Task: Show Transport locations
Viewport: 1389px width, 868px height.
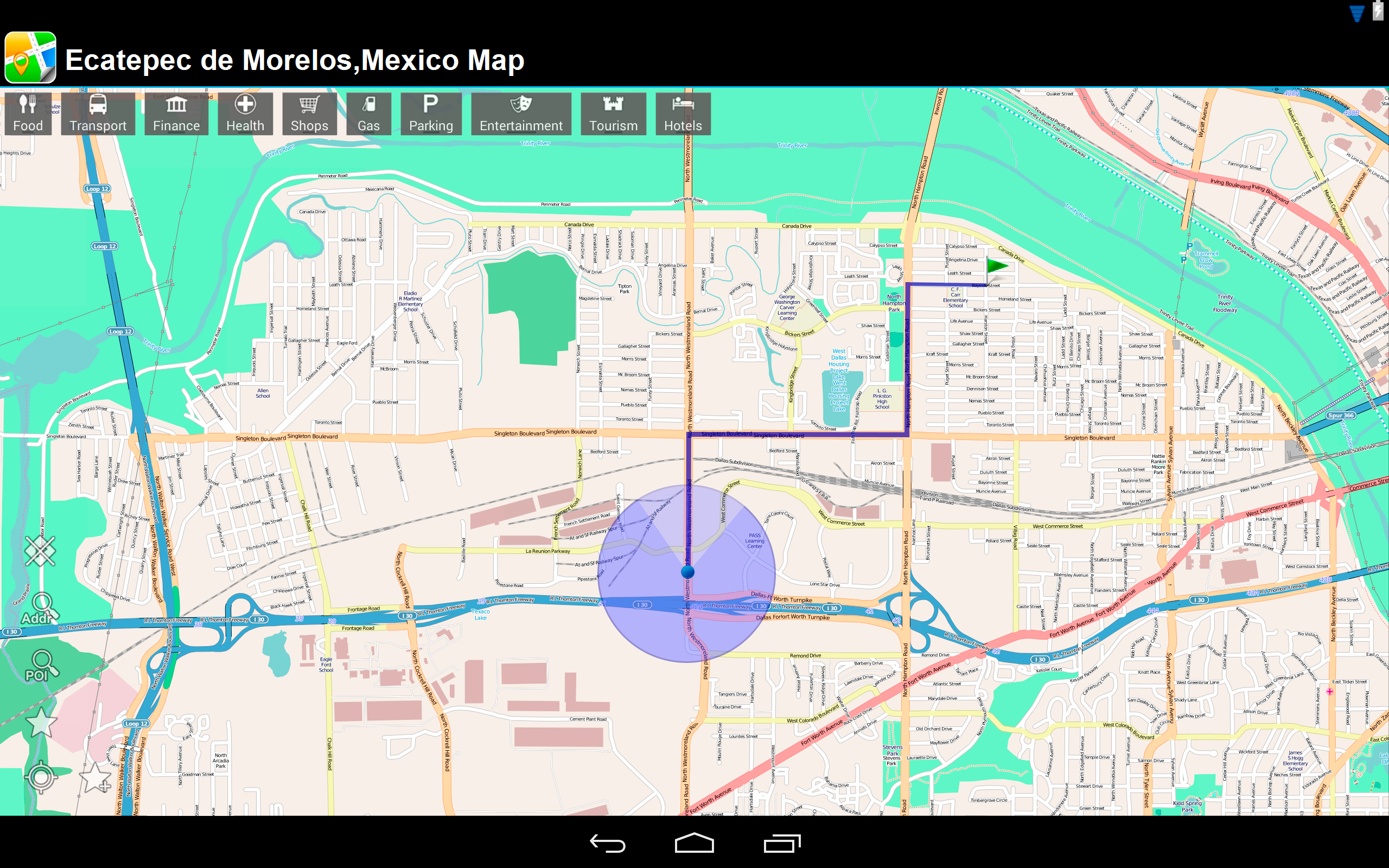Action: click(x=98, y=113)
